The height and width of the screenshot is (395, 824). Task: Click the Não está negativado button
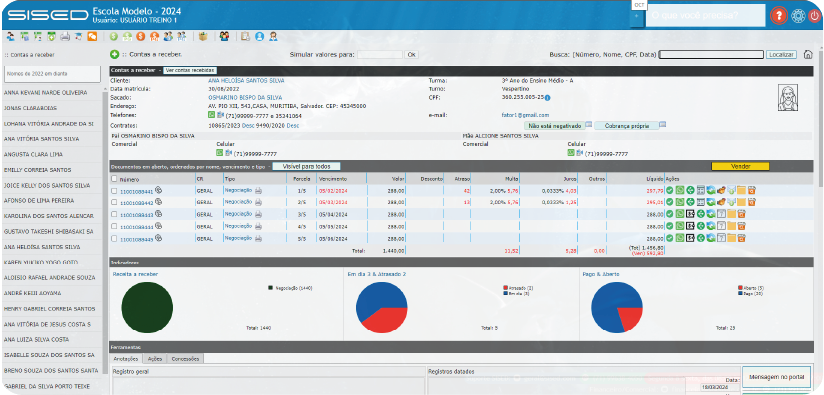(554, 126)
